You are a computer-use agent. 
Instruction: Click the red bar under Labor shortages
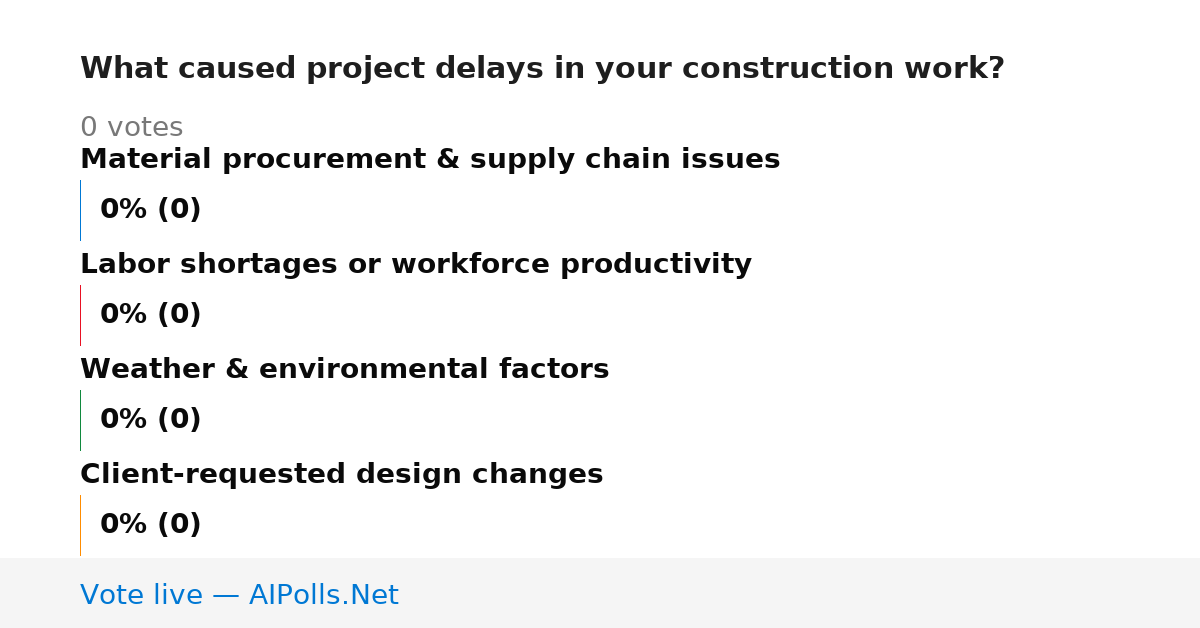tap(80, 315)
